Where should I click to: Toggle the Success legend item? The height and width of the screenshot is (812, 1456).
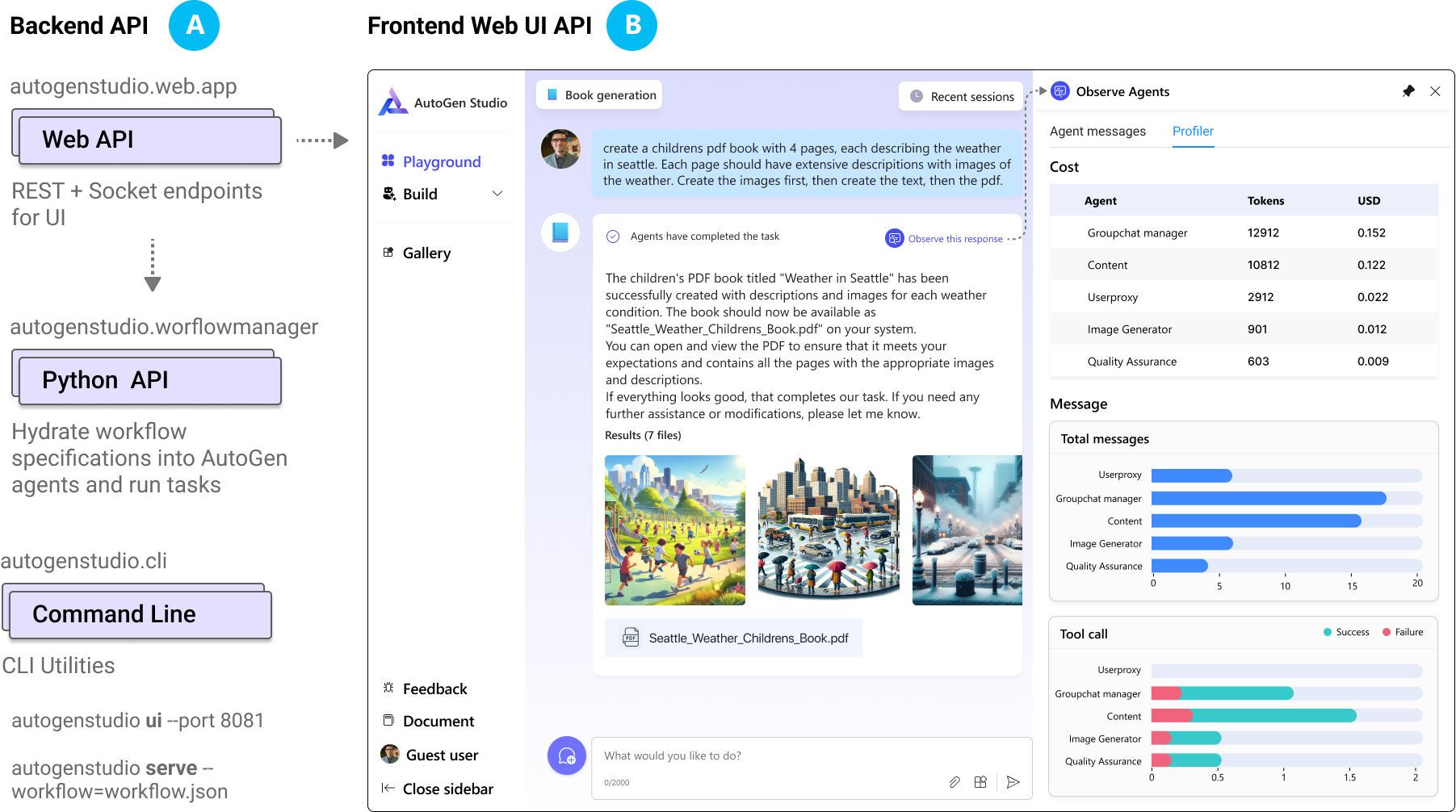[1346, 632]
